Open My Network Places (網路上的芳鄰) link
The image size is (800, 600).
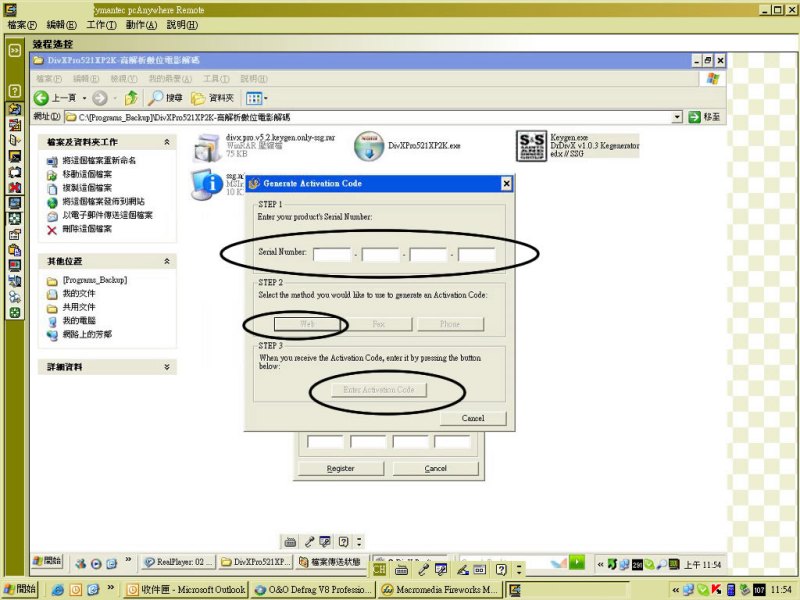pyautogui.click(x=87, y=334)
